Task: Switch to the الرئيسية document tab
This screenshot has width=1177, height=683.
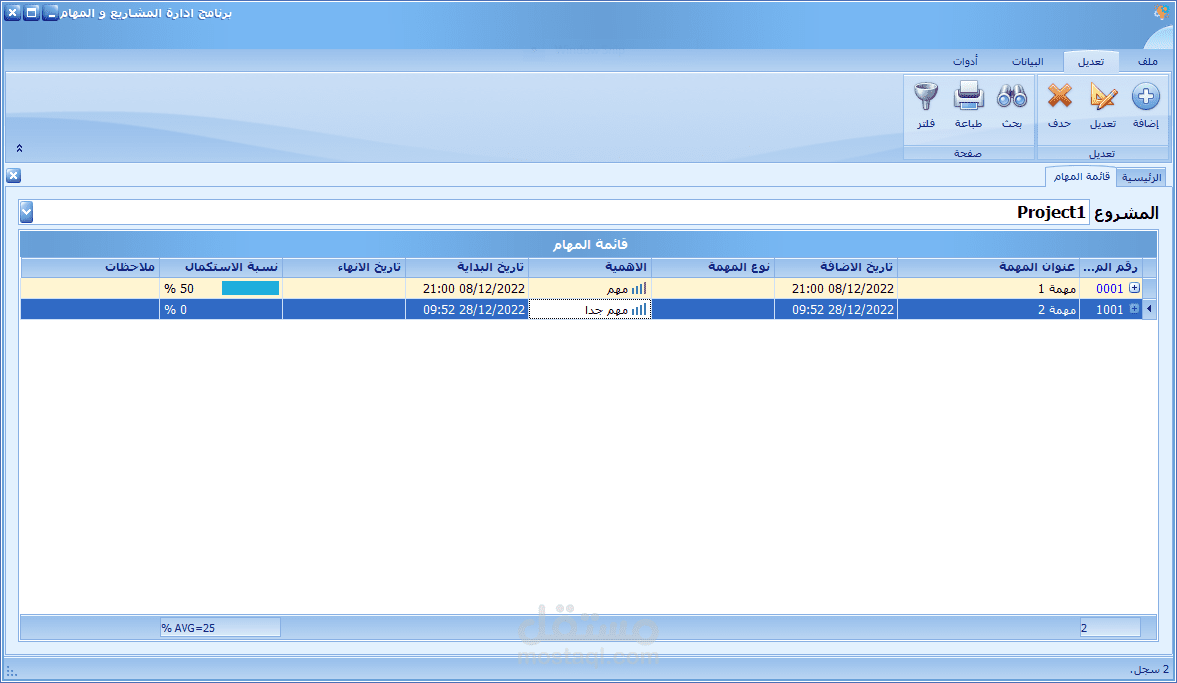Action: pos(1141,177)
